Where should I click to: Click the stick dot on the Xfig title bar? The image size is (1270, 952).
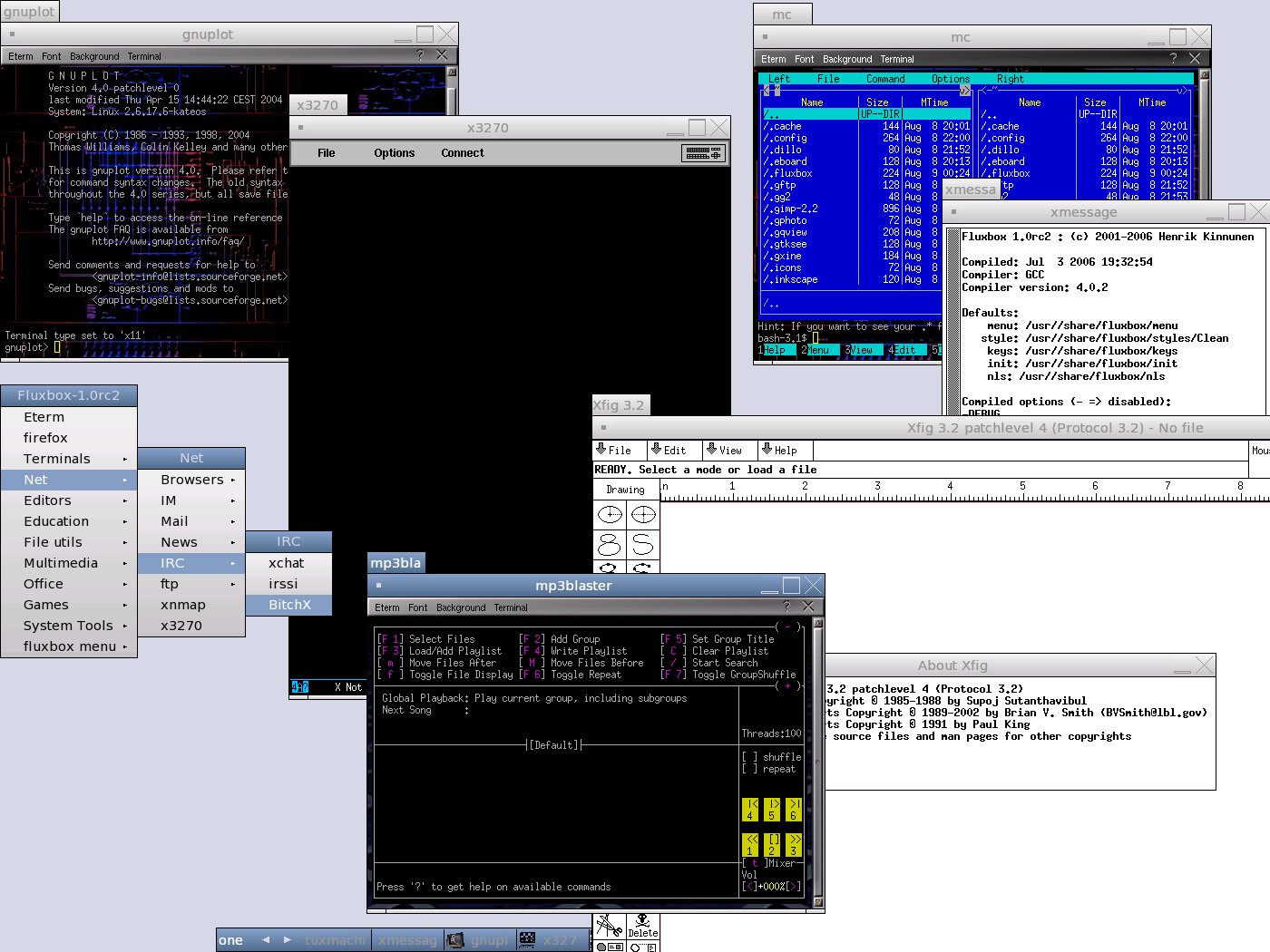point(603,428)
